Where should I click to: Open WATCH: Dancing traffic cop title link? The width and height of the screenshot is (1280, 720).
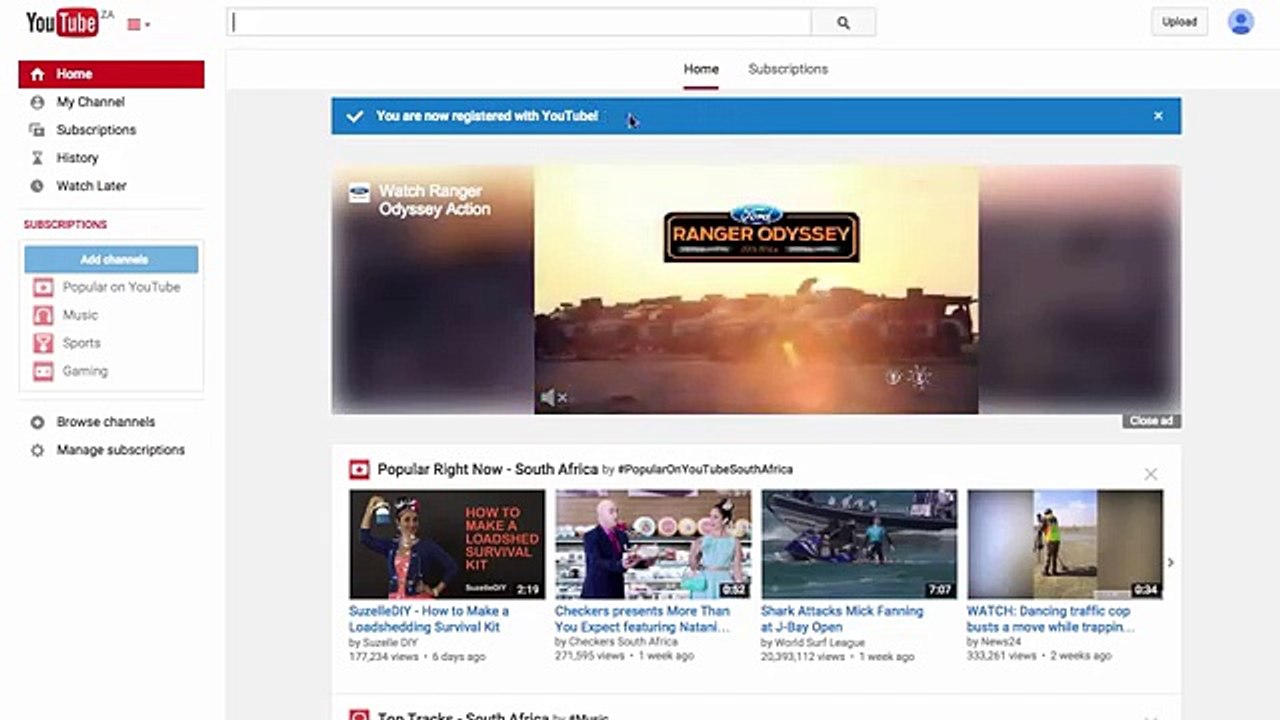click(x=1051, y=619)
